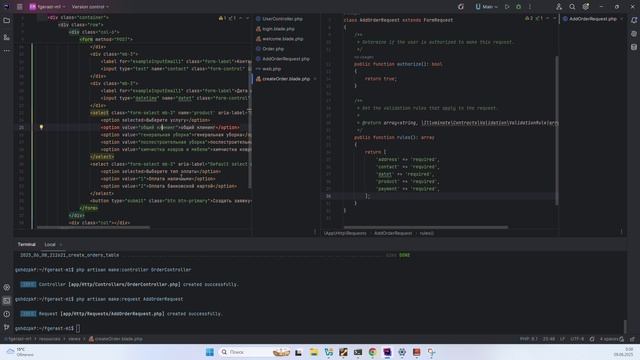Open the Project tool window icon
Viewport: 640px width, 360px height.
pyautogui.click(x=7, y=20)
